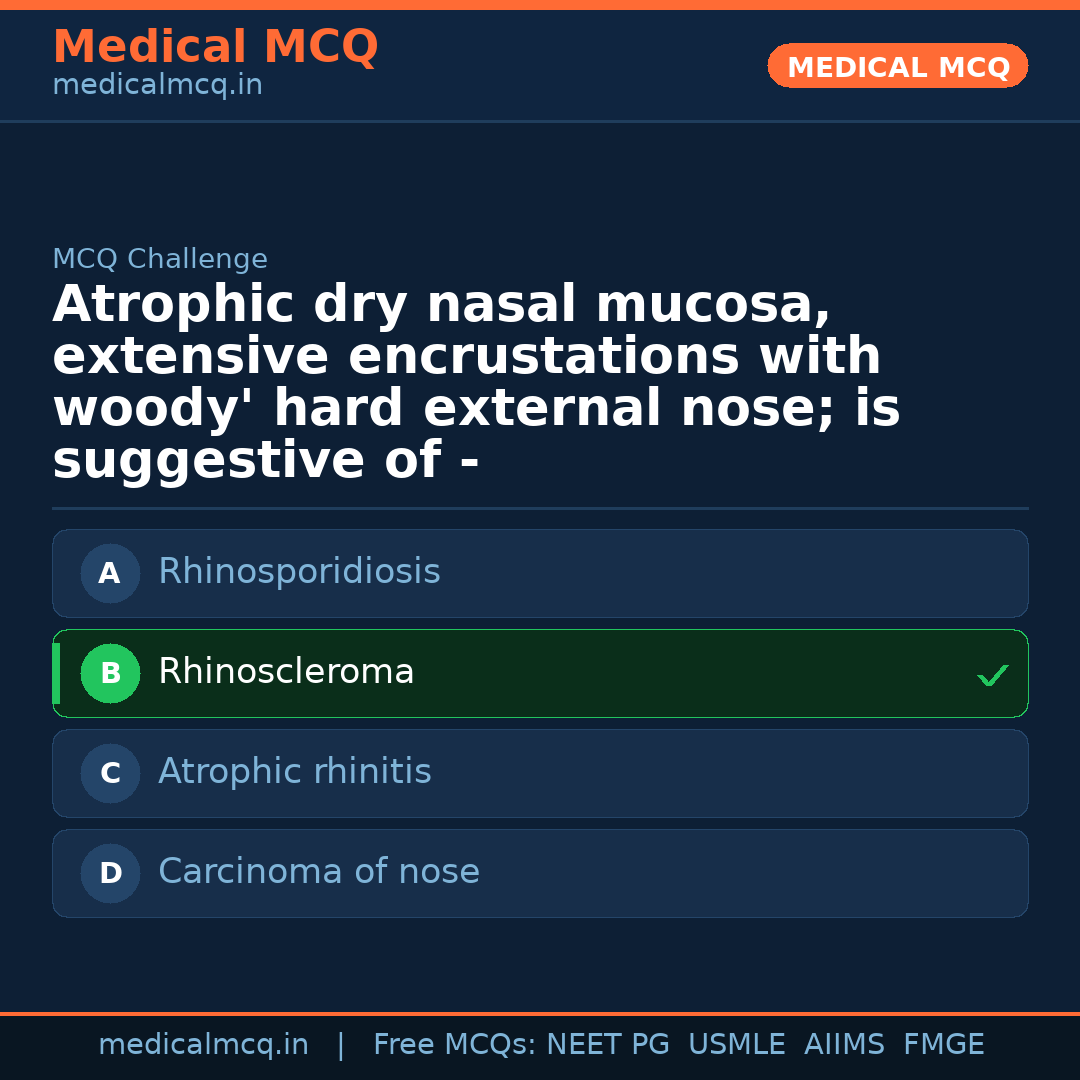Choose the Rhinosporidiosis answer text
Image resolution: width=1080 pixels, height=1080 pixels.
[x=299, y=572]
